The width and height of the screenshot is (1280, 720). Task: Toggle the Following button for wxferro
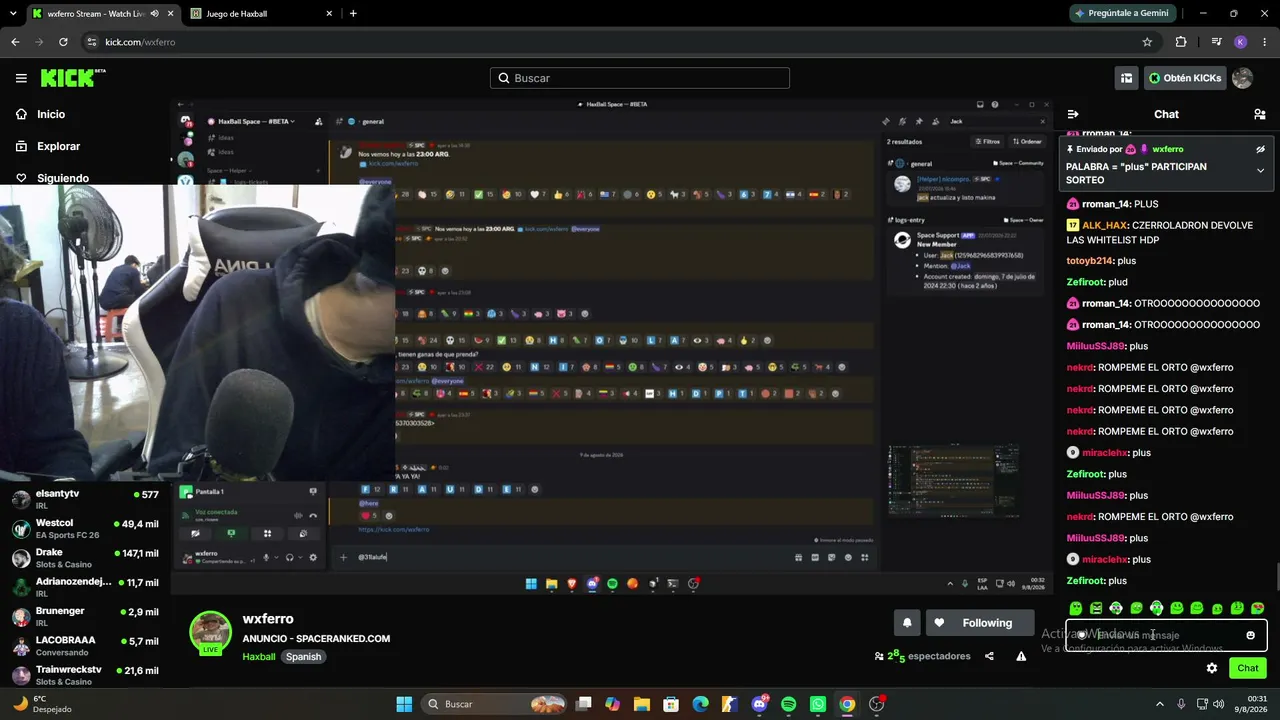click(x=980, y=623)
